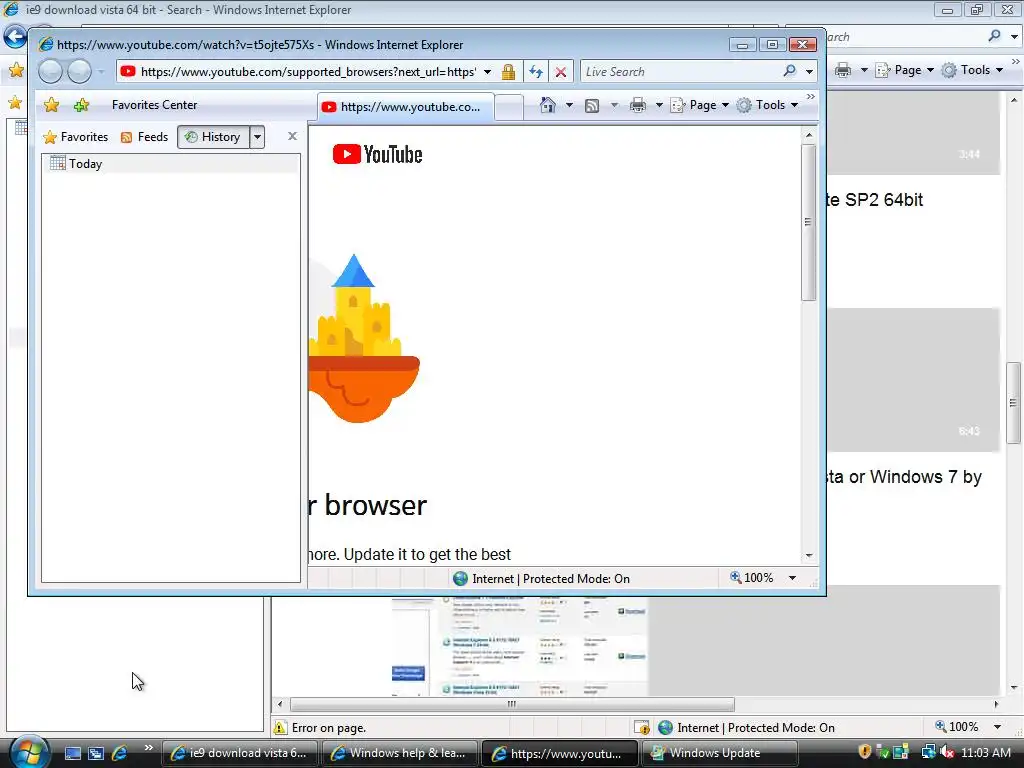
Task: Click the taskbar clock showing 11:03 AM
Action: (986, 752)
